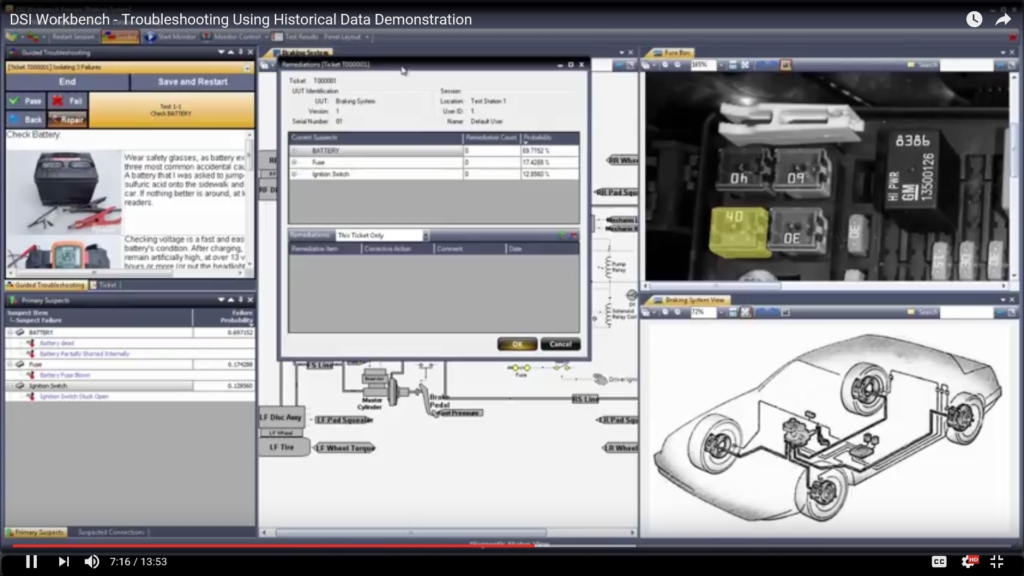Open YouTube video settings gear

[x=968, y=562]
